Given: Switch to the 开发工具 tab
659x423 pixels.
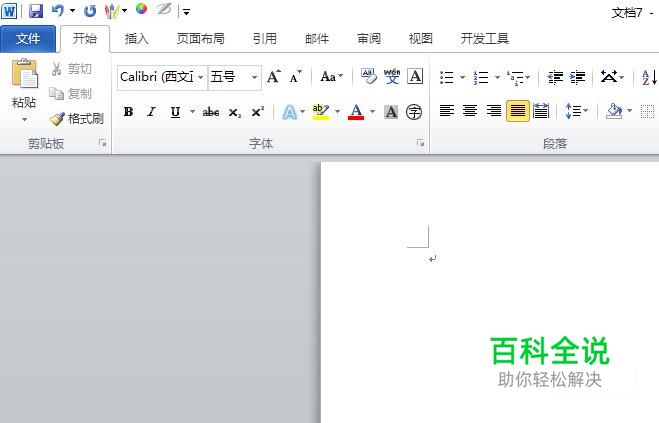Looking at the screenshot, I should (485, 39).
